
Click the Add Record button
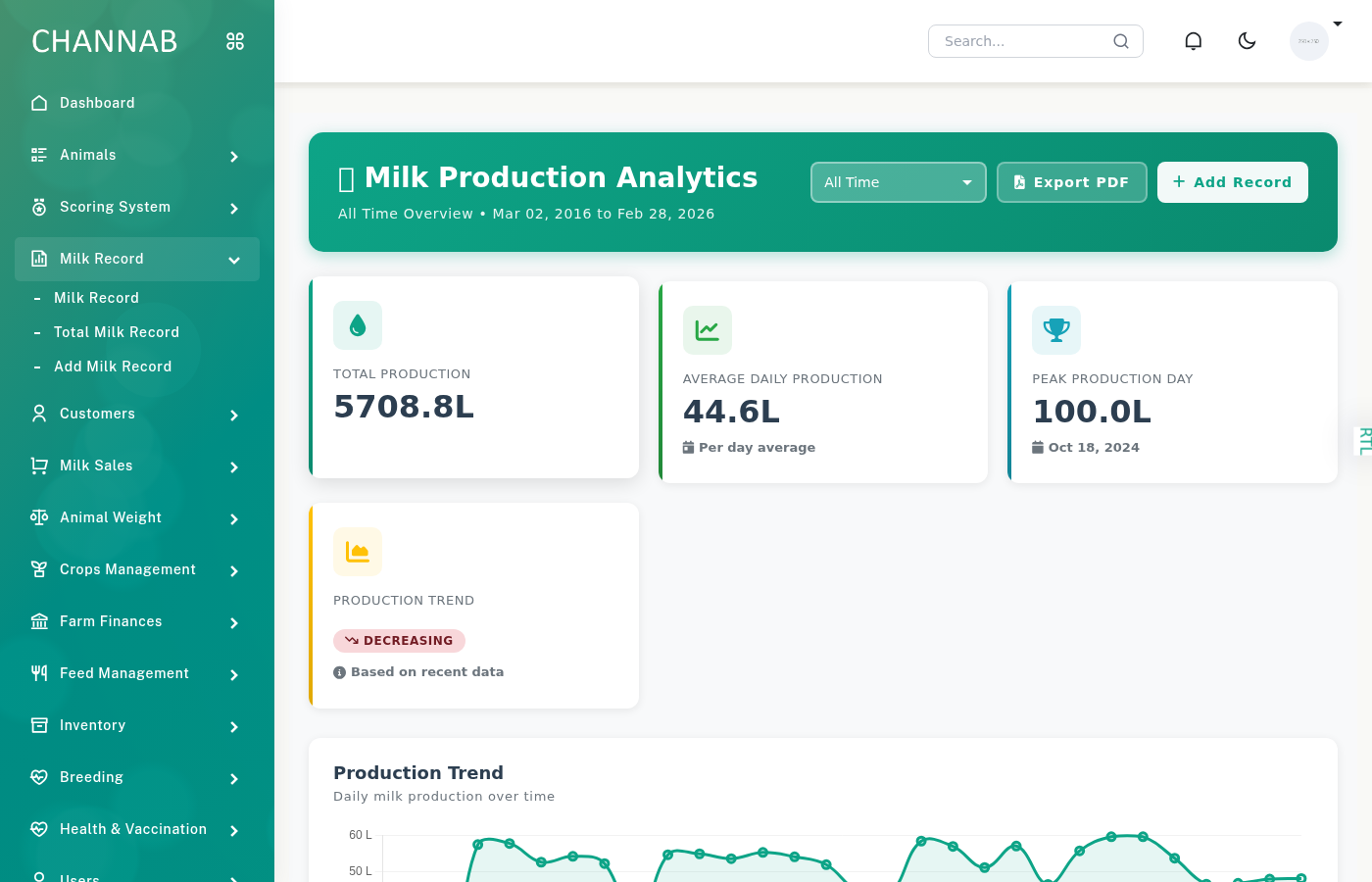coord(1232,182)
